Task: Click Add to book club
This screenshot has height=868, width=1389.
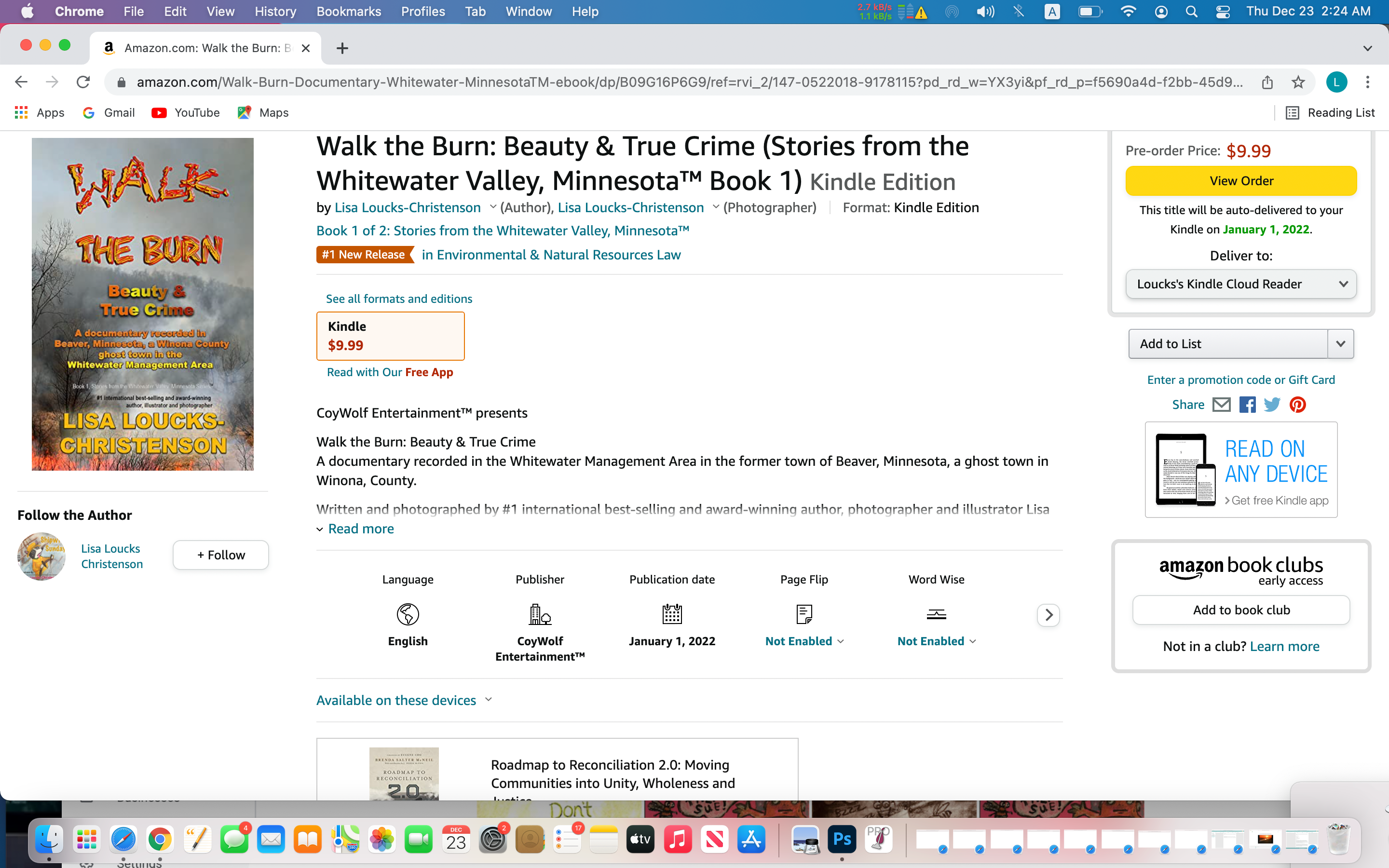Action: click(x=1241, y=610)
